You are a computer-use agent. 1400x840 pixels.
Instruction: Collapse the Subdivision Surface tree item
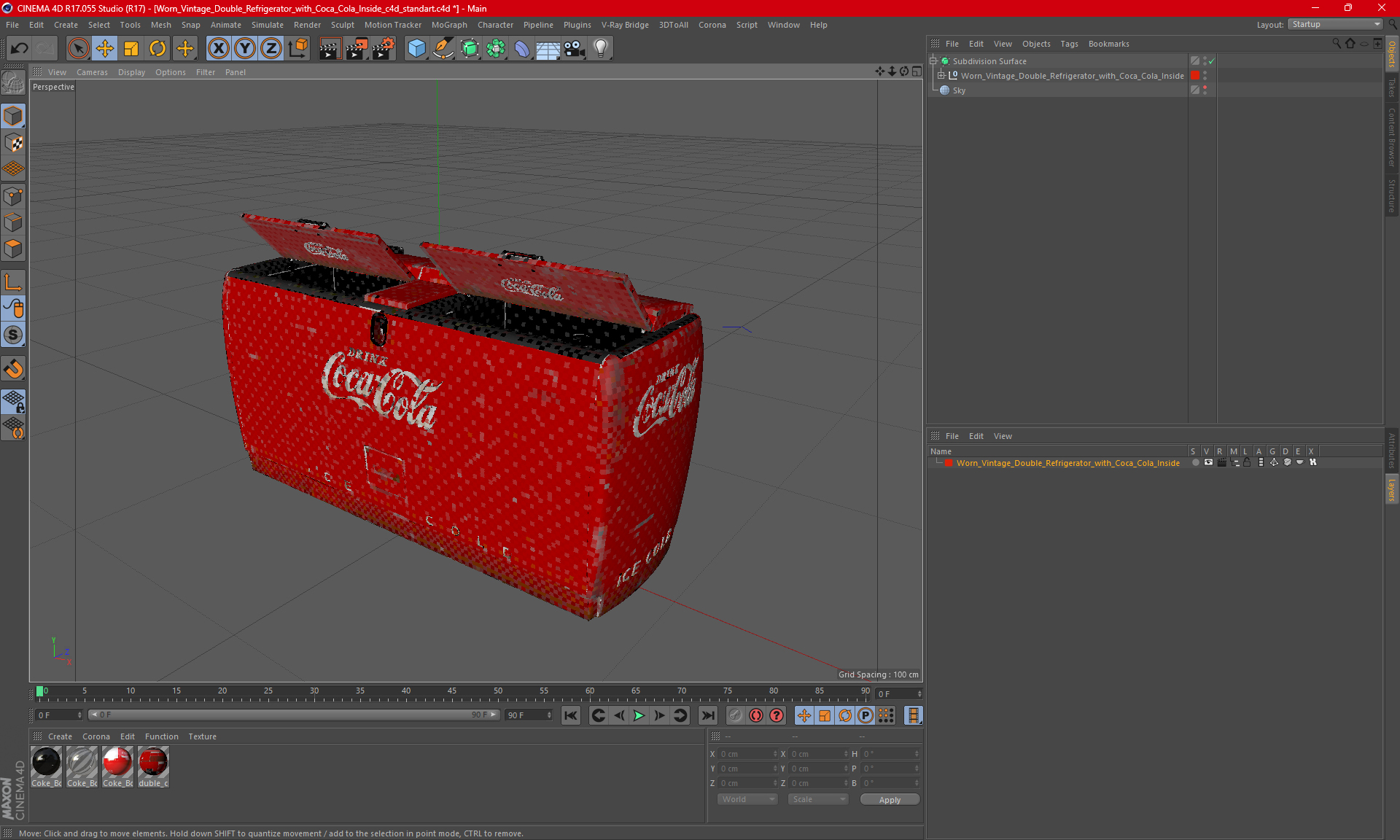933,61
